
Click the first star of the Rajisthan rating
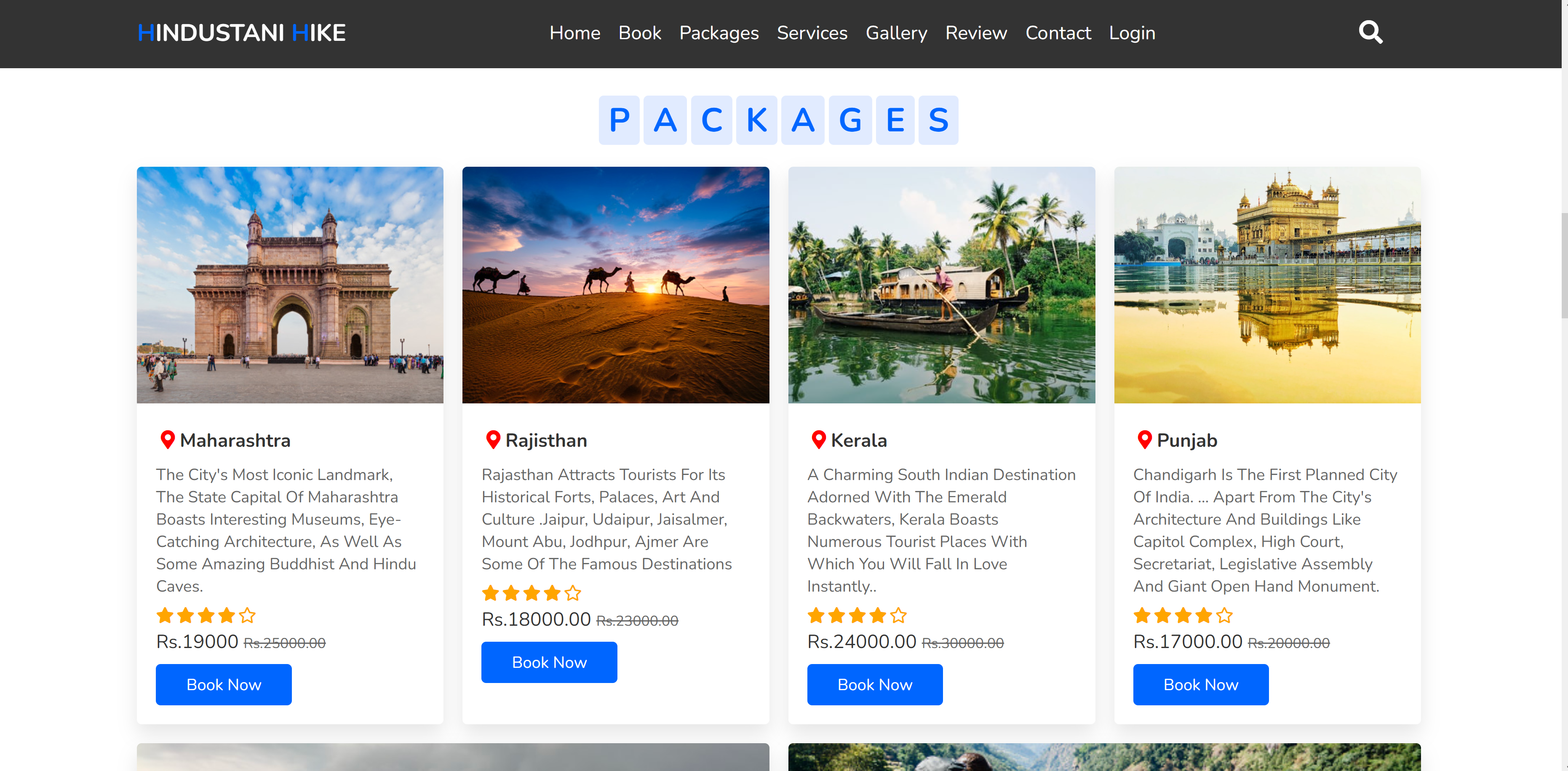(x=491, y=593)
